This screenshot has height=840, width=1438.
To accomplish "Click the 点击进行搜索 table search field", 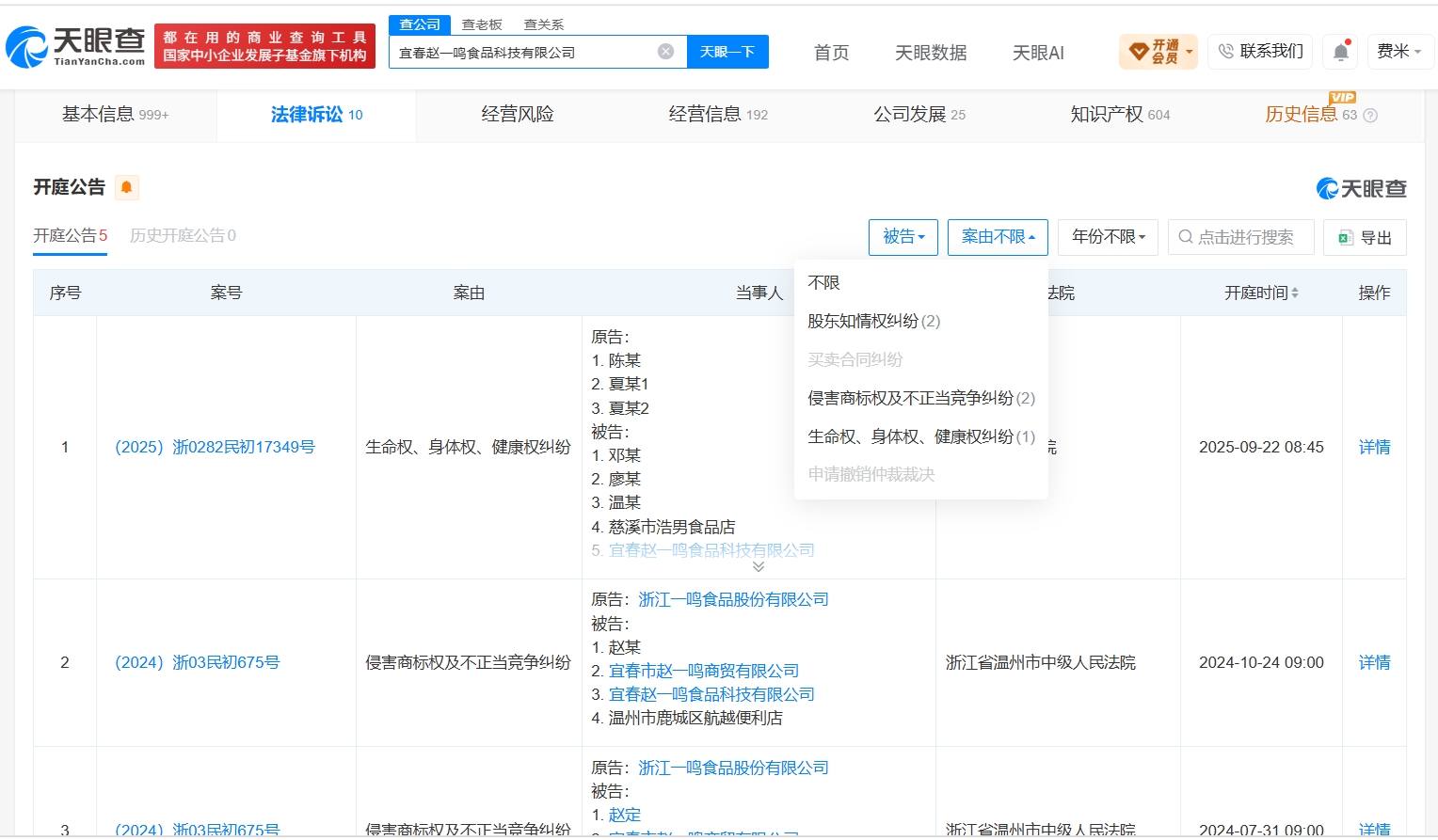I will [x=1240, y=237].
